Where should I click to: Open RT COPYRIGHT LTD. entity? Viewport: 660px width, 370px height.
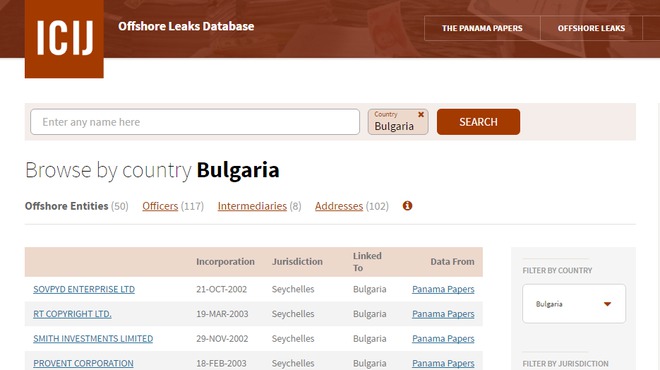pos(72,314)
